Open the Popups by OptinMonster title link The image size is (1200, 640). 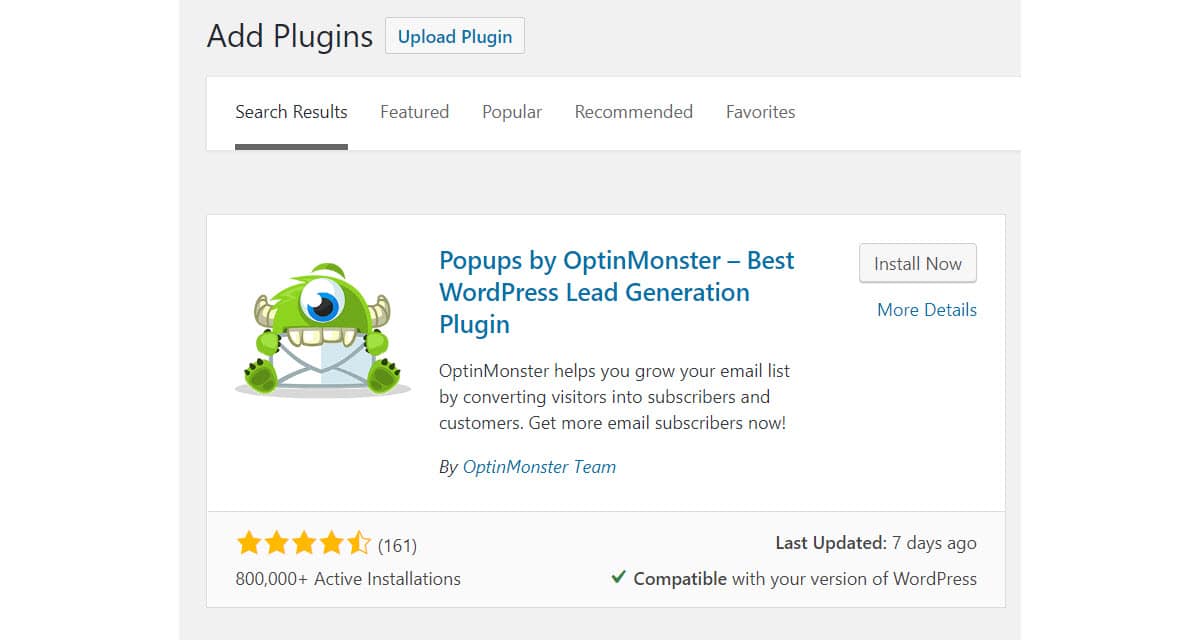tap(616, 292)
